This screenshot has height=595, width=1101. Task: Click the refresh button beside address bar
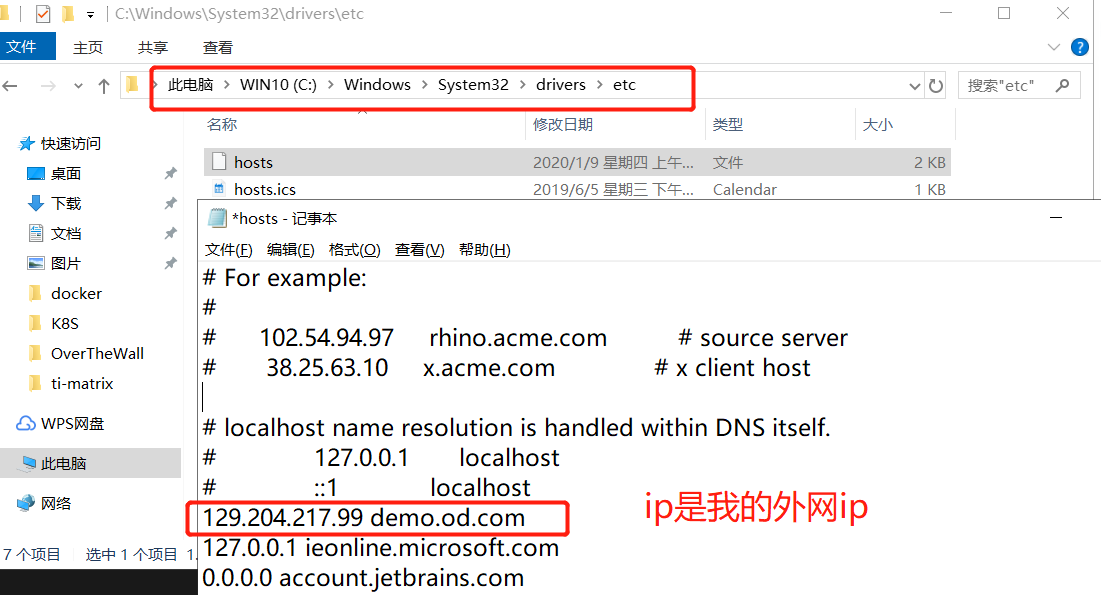coord(936,86)
